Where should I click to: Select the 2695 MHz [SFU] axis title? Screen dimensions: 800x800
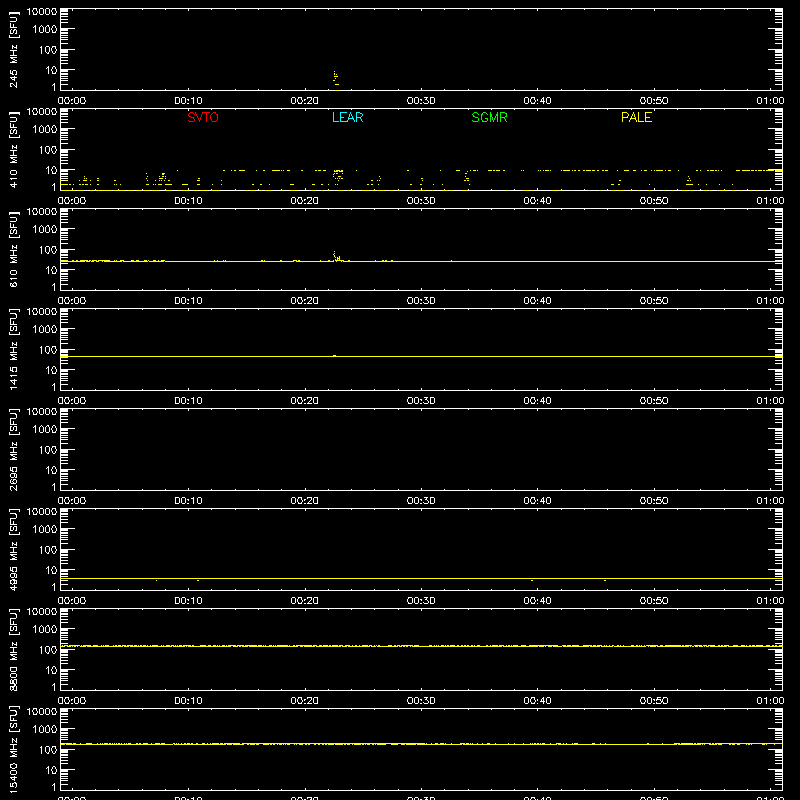coord(13,449)
